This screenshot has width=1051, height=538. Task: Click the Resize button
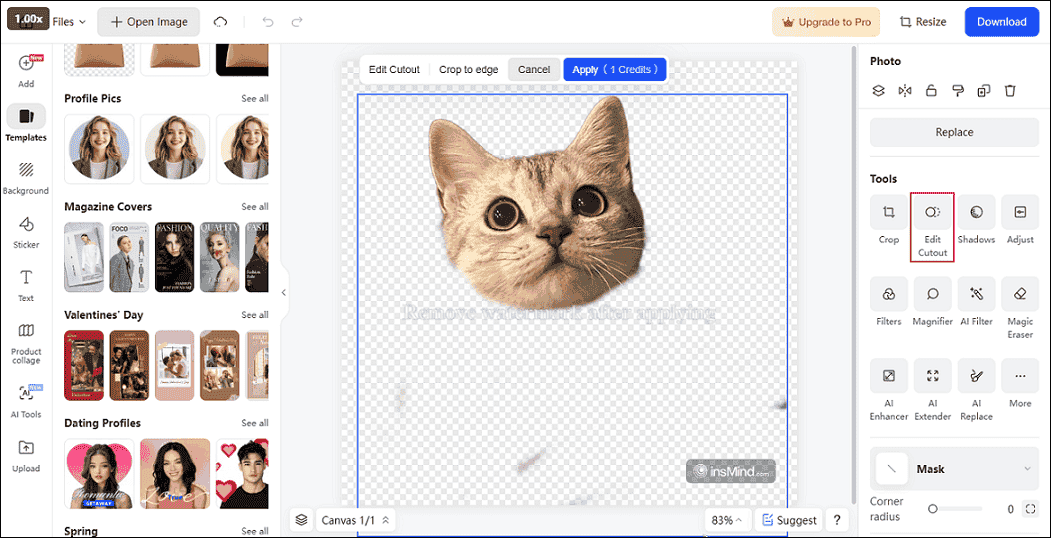coord(923,22)
